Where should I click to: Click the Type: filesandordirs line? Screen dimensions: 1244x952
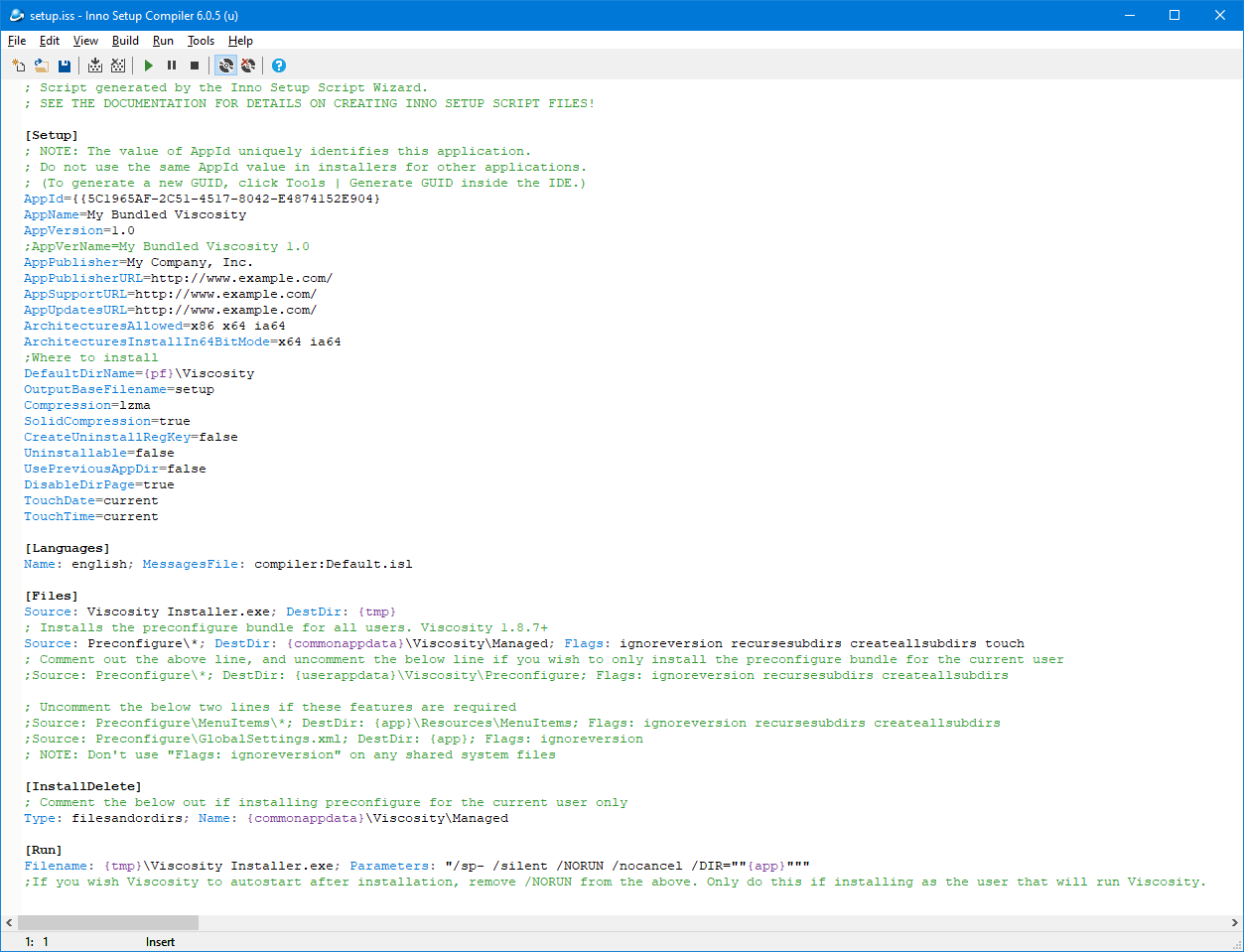click(266, 818)
